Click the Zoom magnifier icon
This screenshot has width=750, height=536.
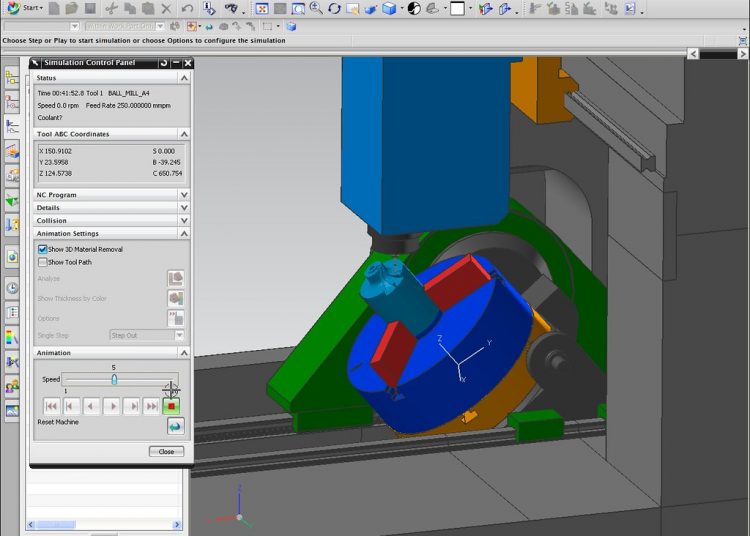(x=316, y=9)
